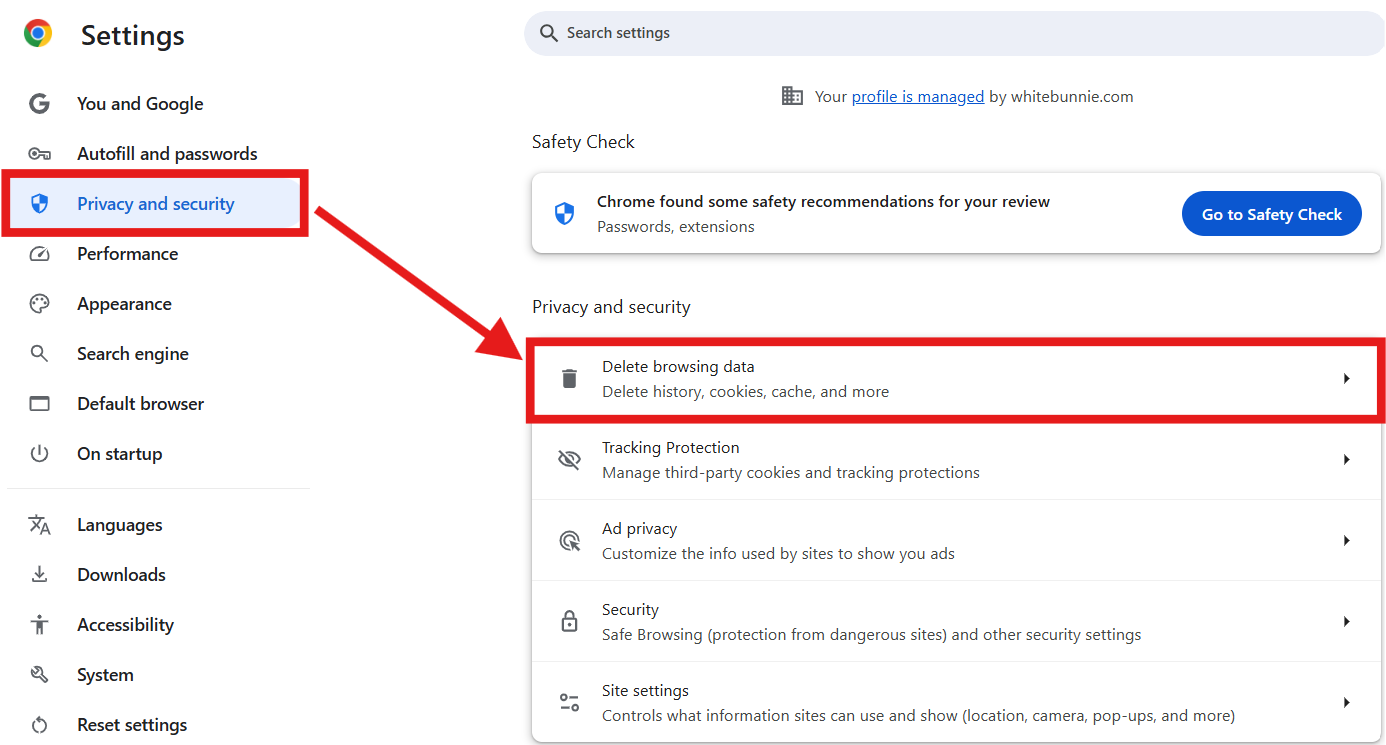Click the managed profile building icon
The image size is (1386, 745).
point(792,96)
